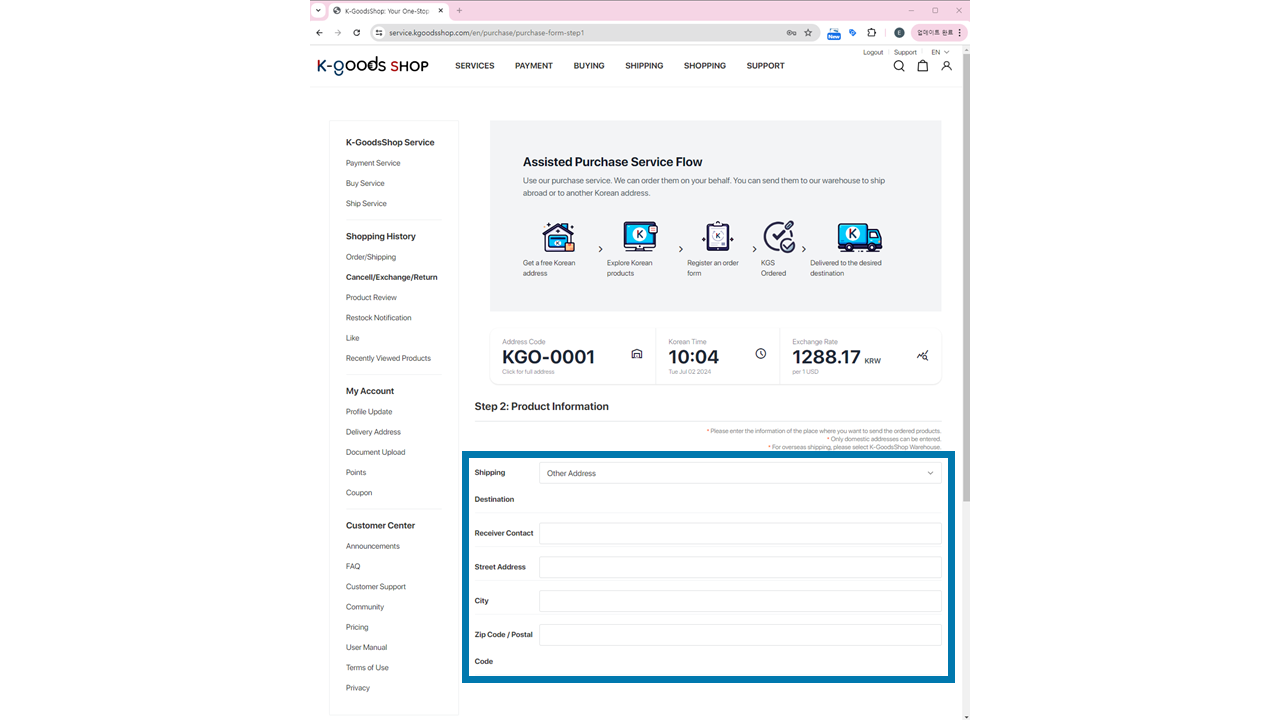Bookmark page with the star icon
Screen dimensions: 1280x720
808,33
